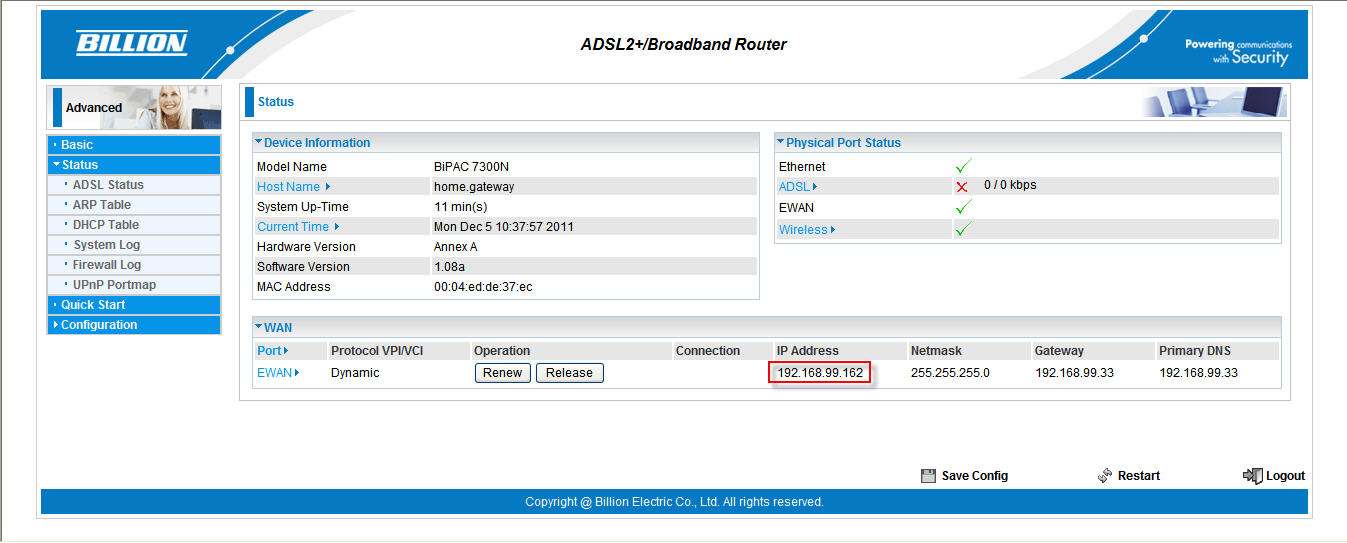Select the Dynamic protocol value
Image resolution: width=1347 pixels, height=543 pixels.
pos(355,373)
